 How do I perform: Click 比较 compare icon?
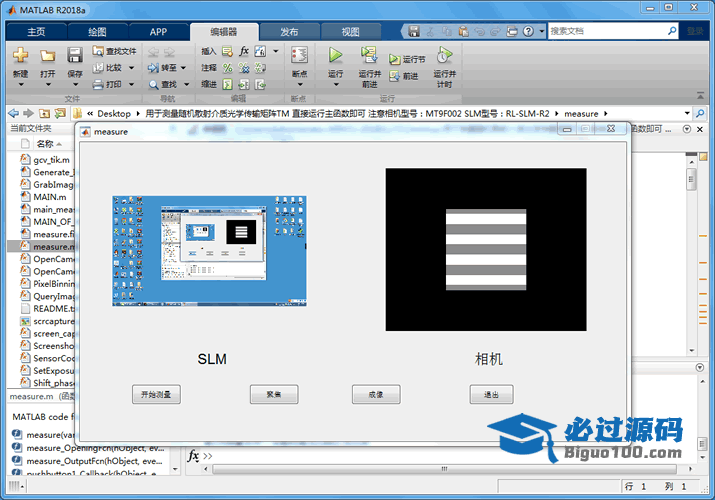(x=98, y=68)
